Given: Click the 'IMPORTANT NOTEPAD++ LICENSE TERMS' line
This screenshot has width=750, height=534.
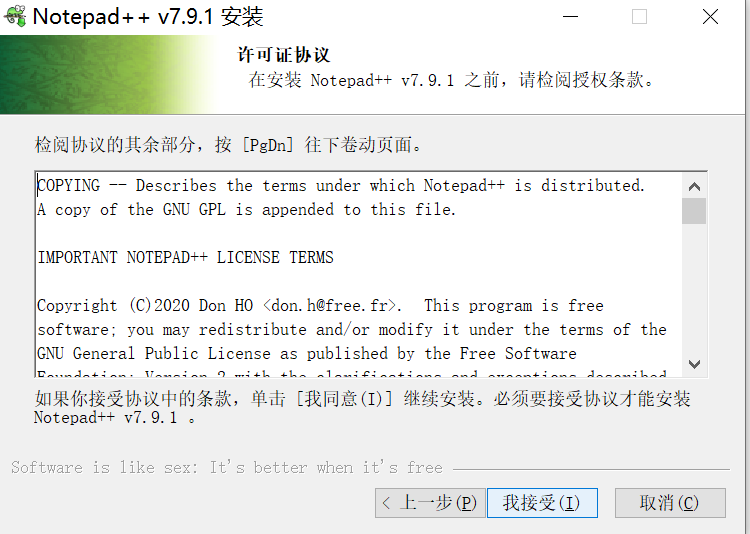Looking at the screenshot, I should pos(186,257).
